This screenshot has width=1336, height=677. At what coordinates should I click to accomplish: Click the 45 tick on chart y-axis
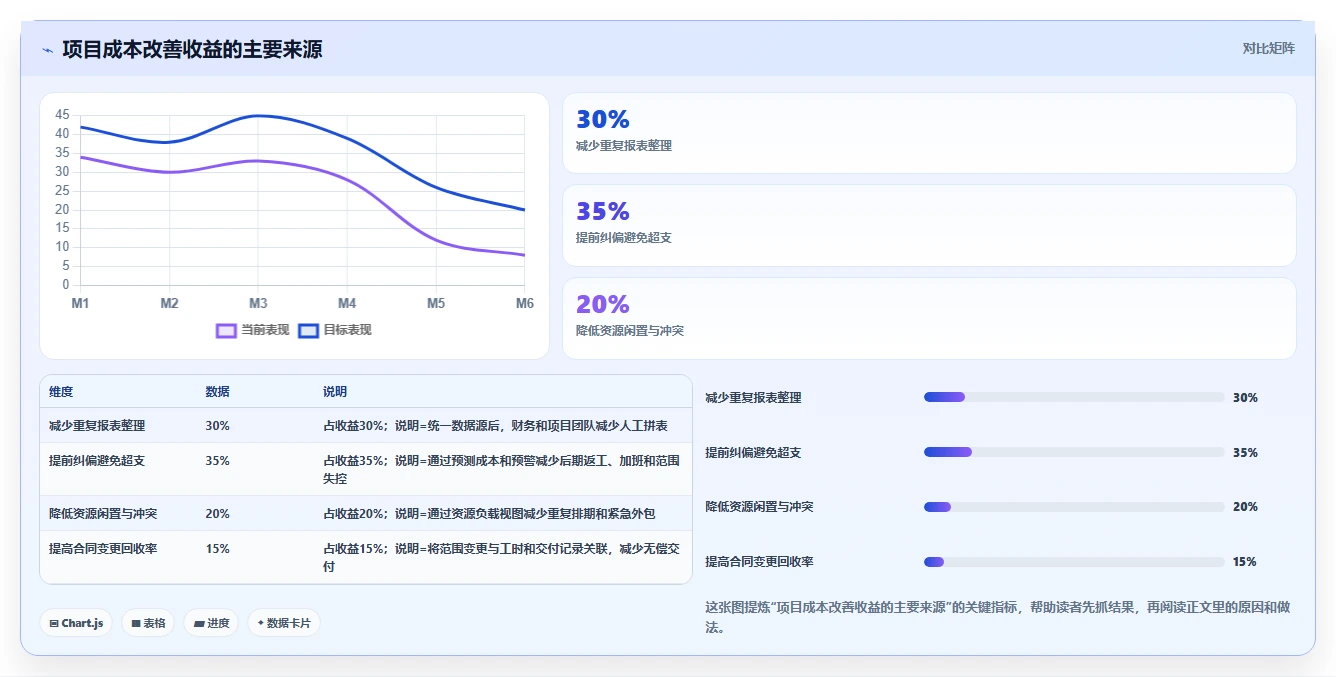(x=62, y=115)
